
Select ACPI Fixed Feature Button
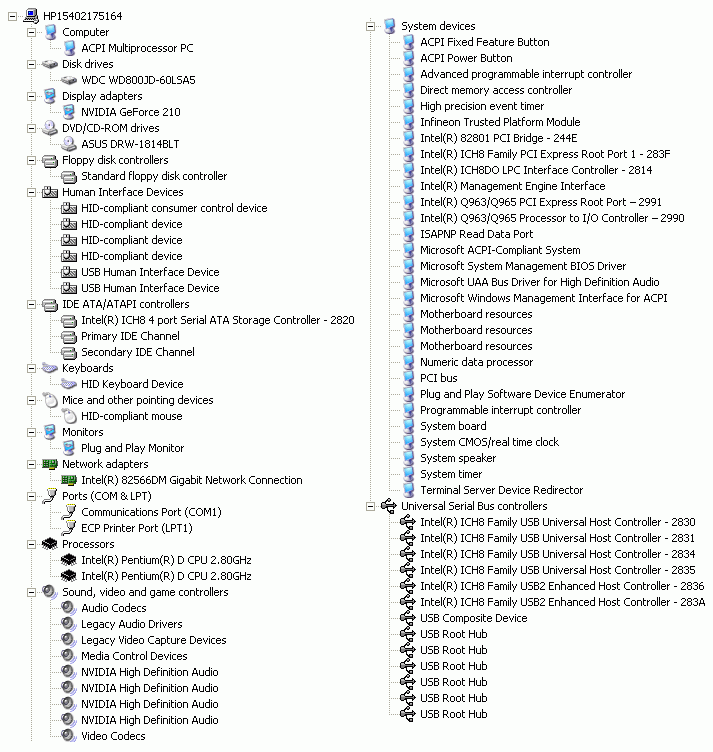[x=485, y=42]
